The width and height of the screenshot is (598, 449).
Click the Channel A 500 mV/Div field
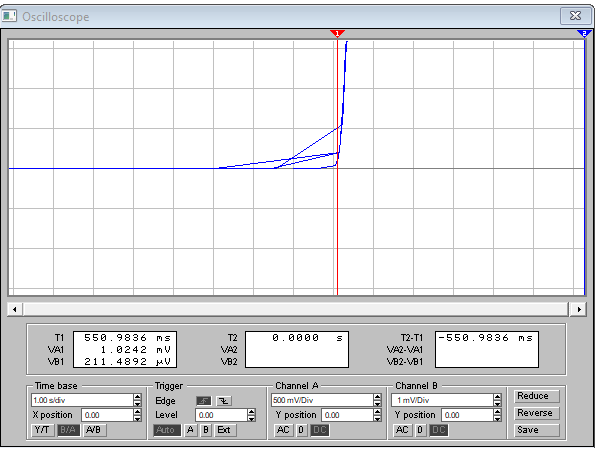point(322,400)
